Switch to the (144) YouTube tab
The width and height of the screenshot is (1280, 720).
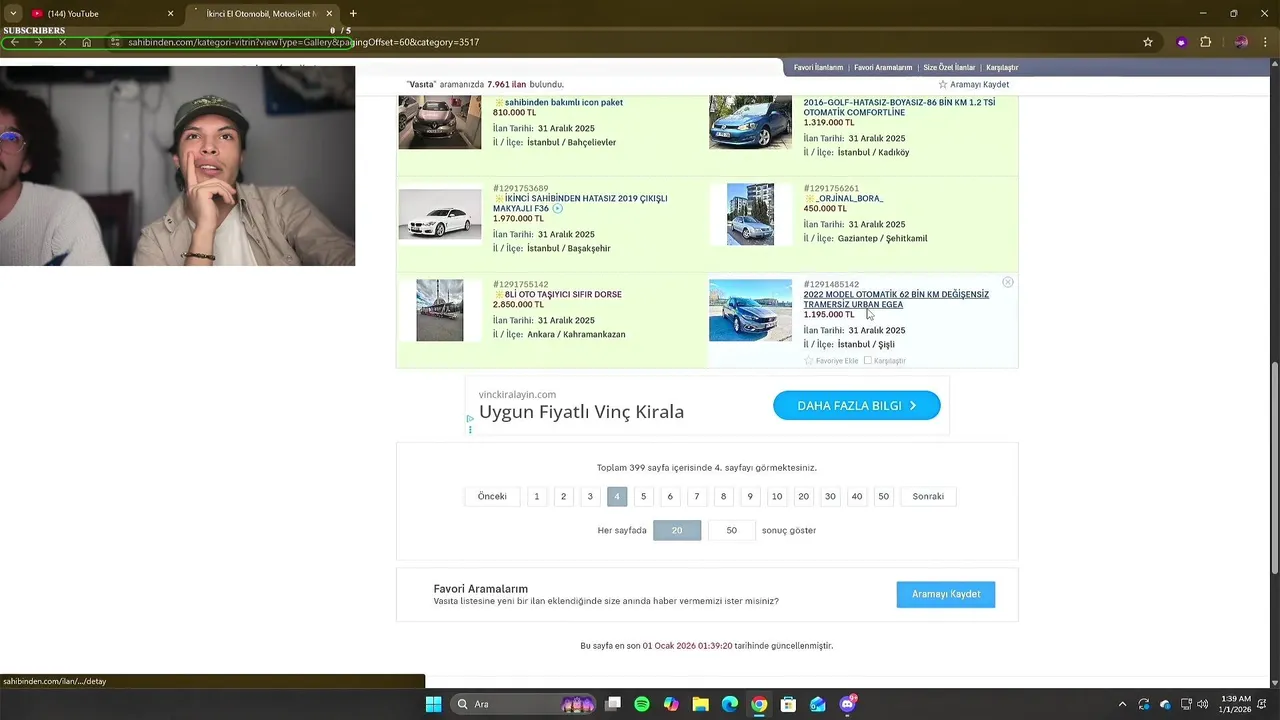pyautogui.click(x=100, y=14)
